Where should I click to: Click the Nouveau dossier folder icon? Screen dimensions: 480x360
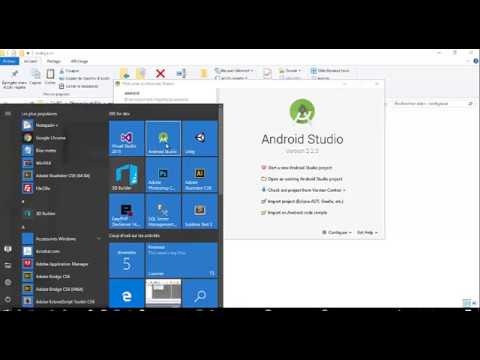(x=204, y=73)
